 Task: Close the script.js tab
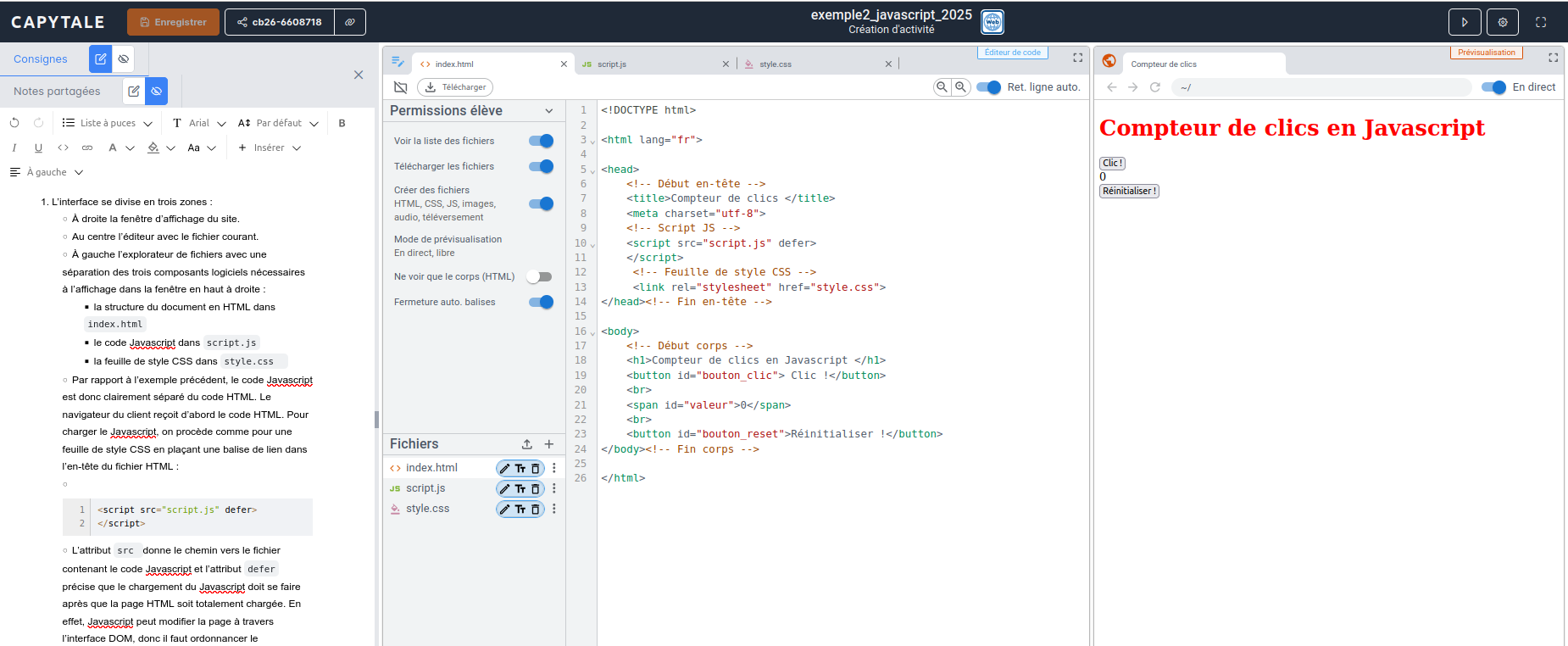[x=726, y=64]
